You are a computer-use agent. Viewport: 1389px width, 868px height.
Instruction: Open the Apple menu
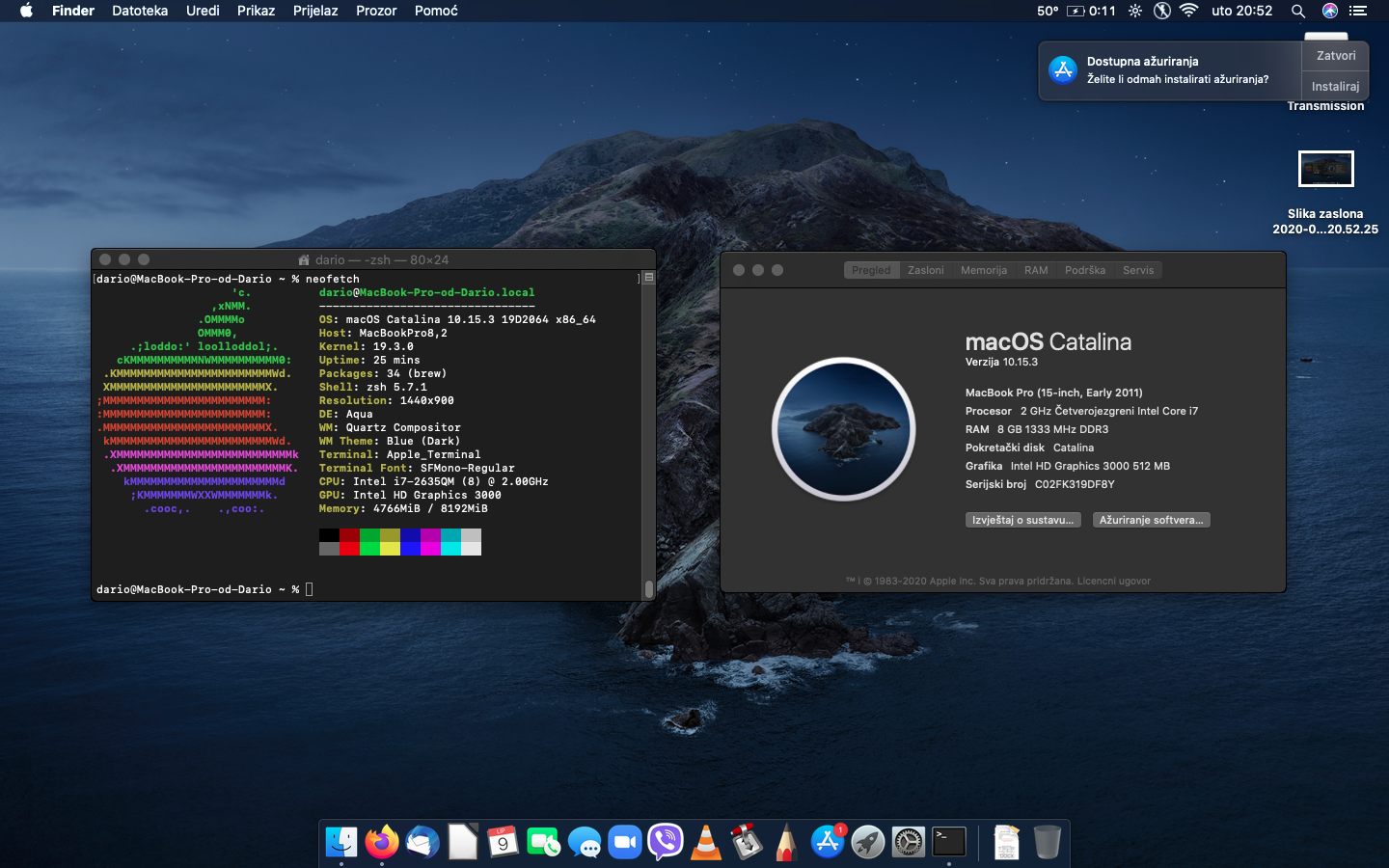[26, 11]
